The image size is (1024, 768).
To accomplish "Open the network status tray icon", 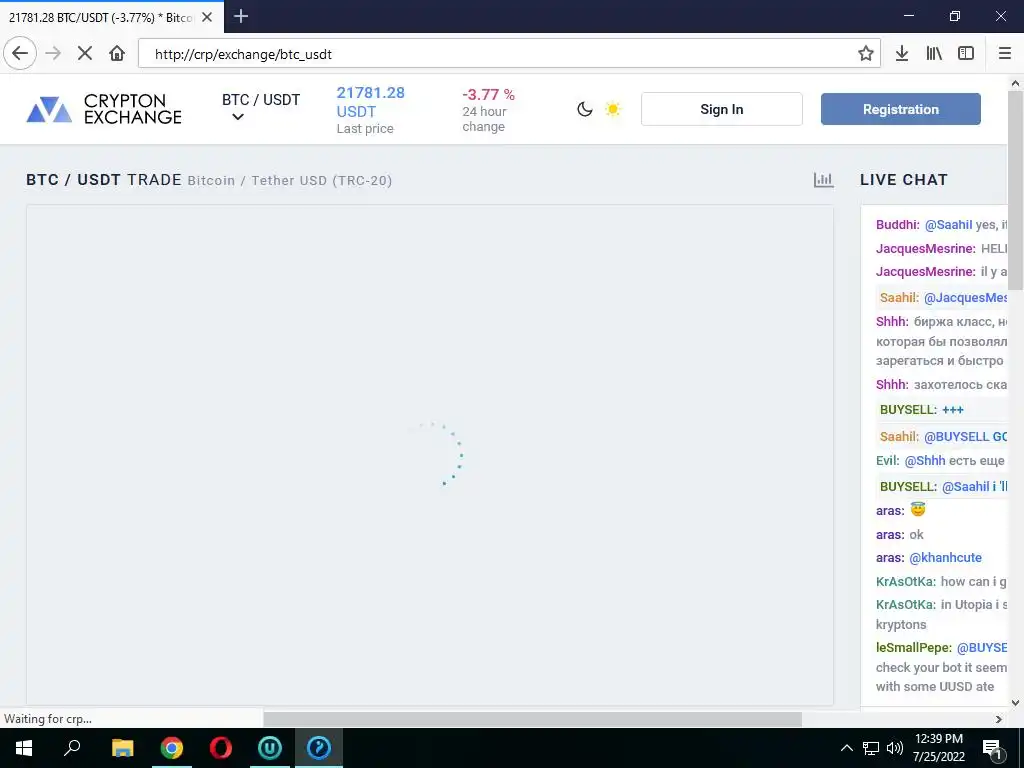I will click(x=871, y=748).
